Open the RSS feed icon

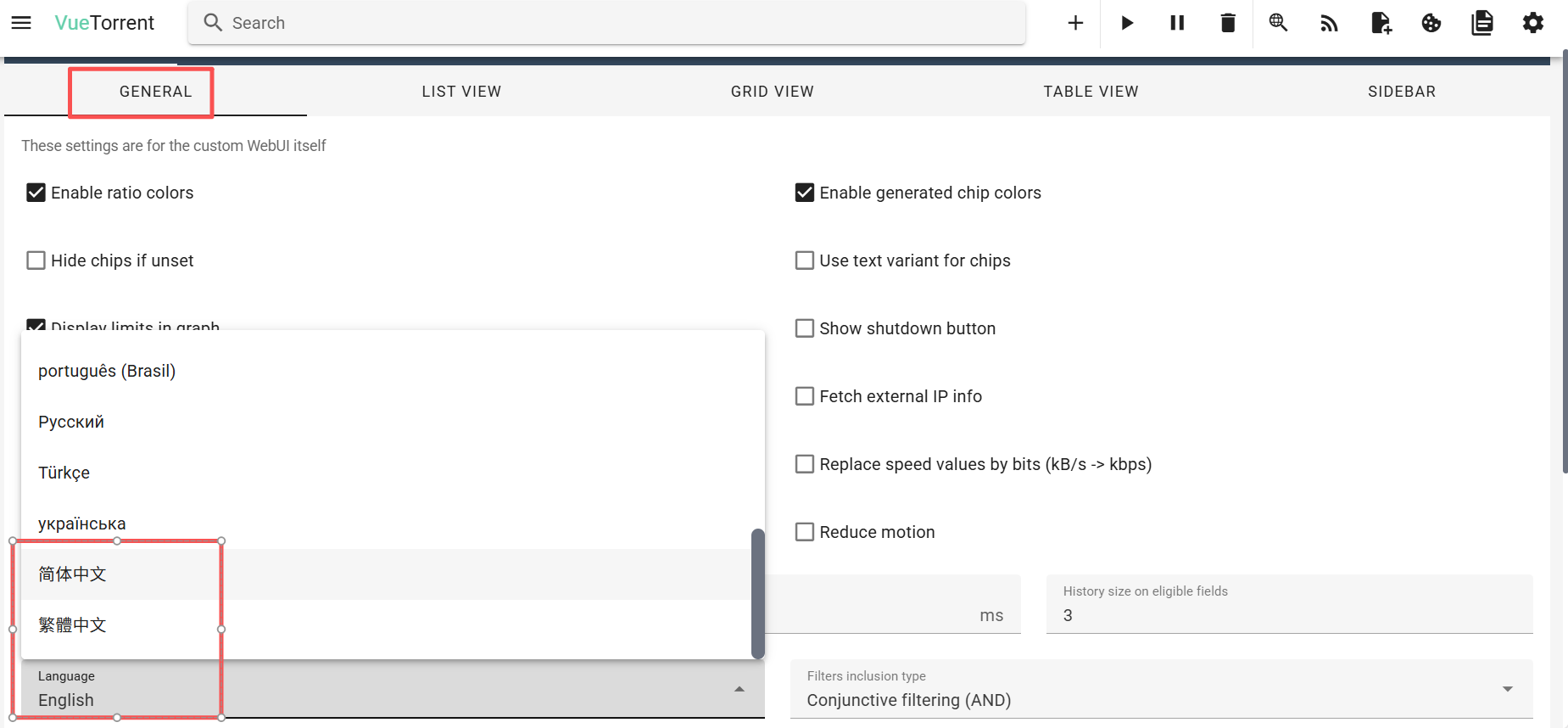click(x=1329, y=24)
